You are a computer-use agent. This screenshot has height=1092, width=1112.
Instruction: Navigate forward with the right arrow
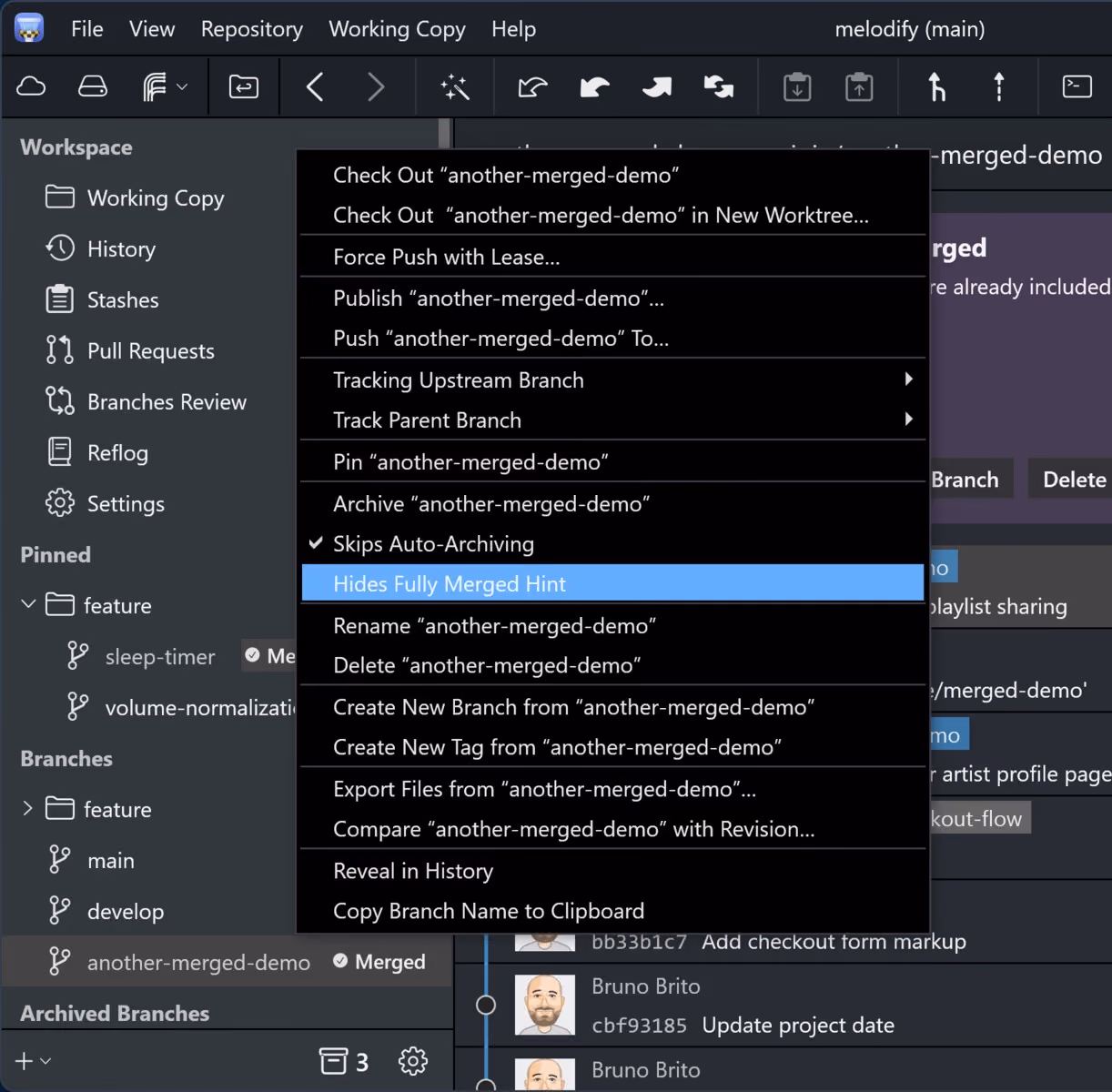click(x=376, y=87)
